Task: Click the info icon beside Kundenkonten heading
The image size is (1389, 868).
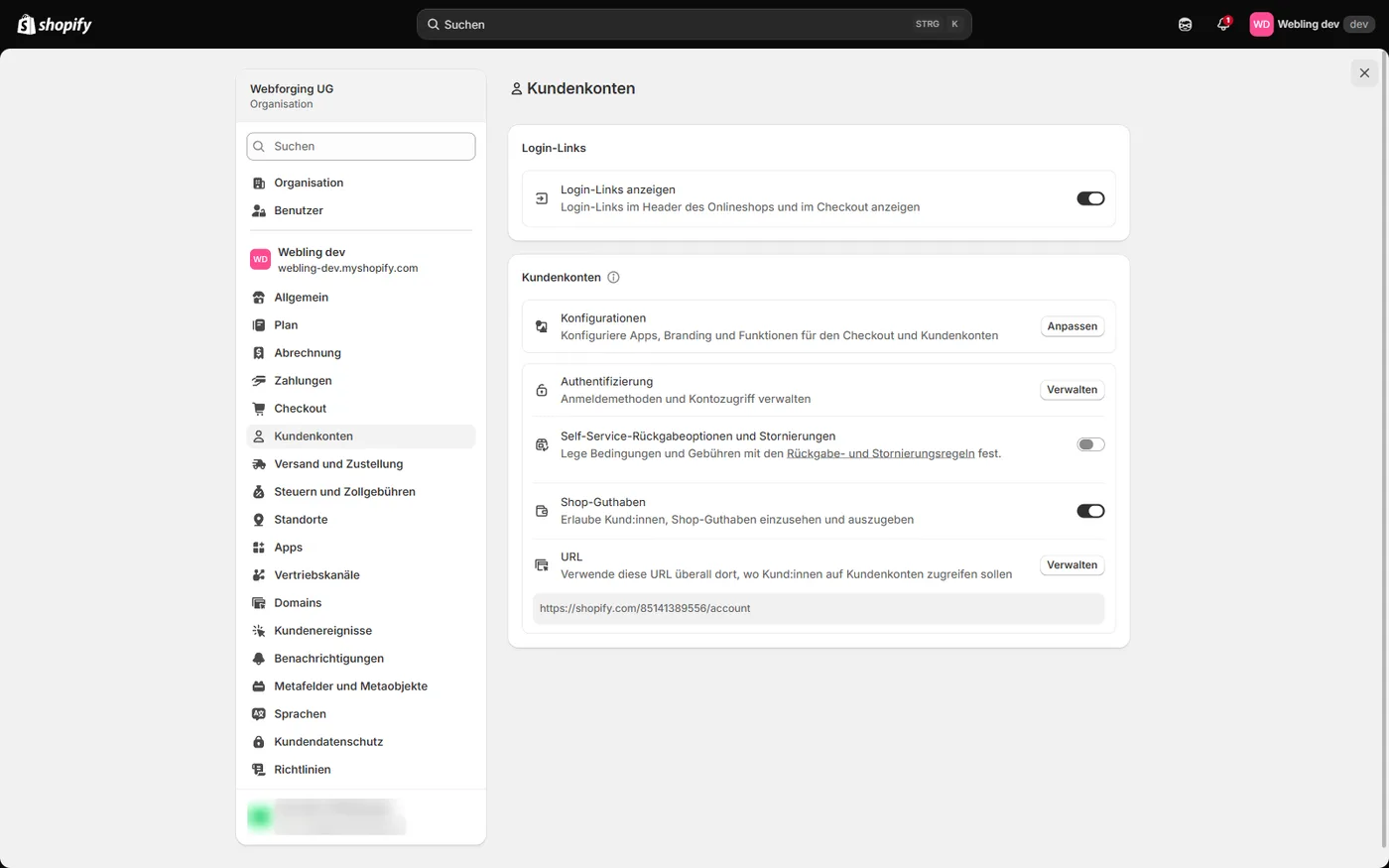Action: coord(613,278)
